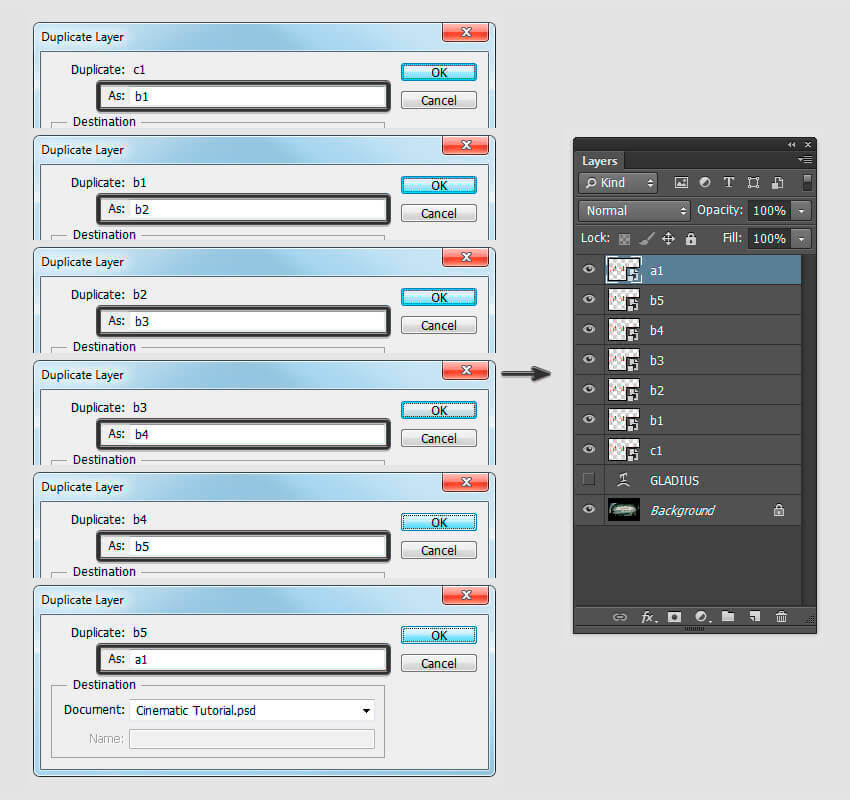Filter layers by type layers icon
This screenshot has width=850, height=800.
[x=729, y=183]
